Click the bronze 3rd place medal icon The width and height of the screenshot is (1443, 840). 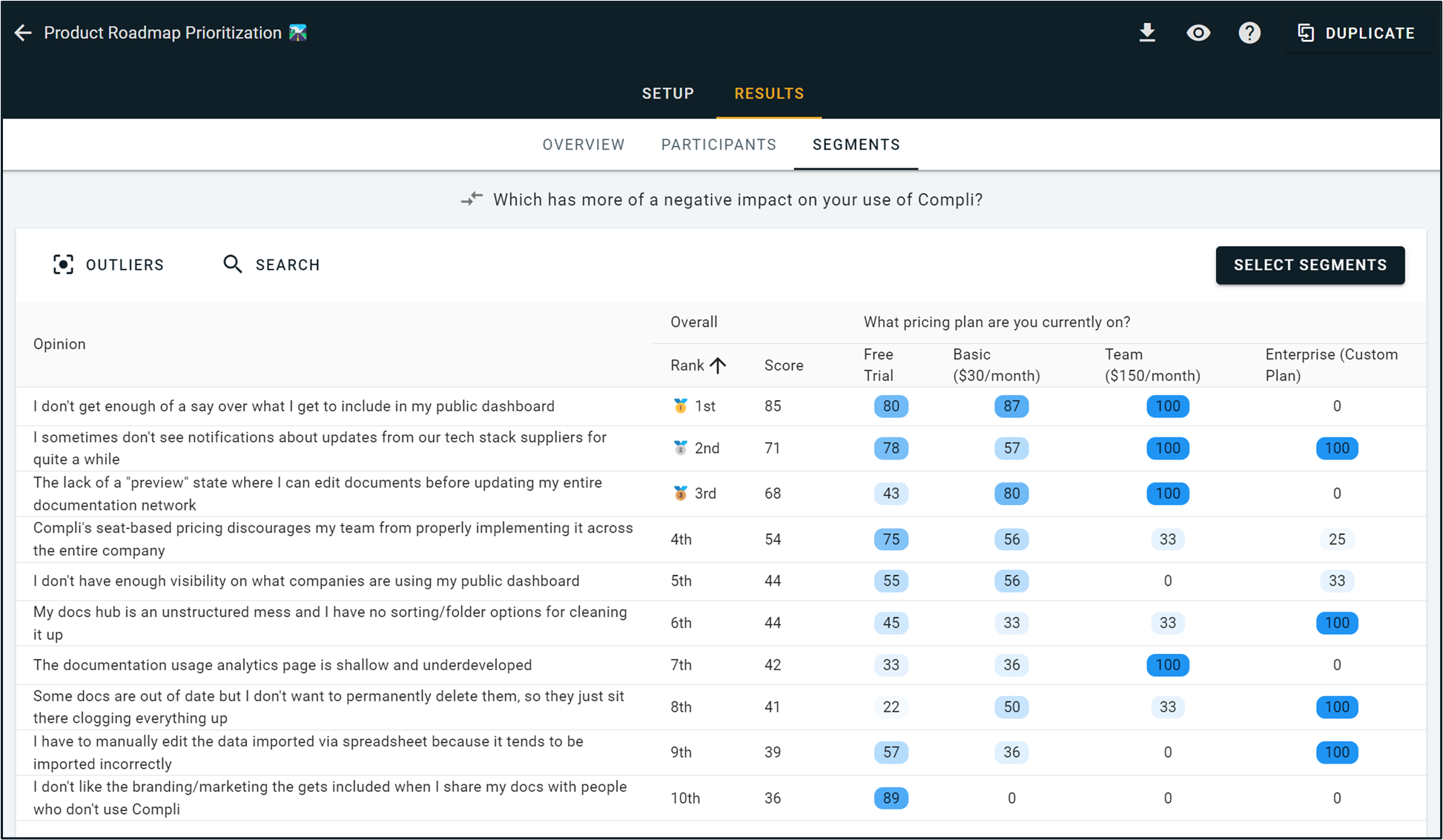click(x=680, y=494)
